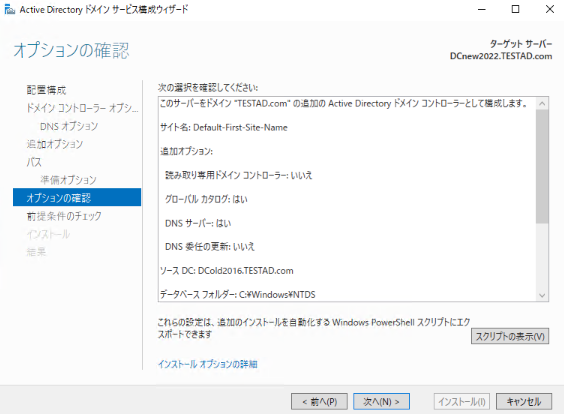Click inside the selection review text box
564x414 pixels.
pos(347,199)
